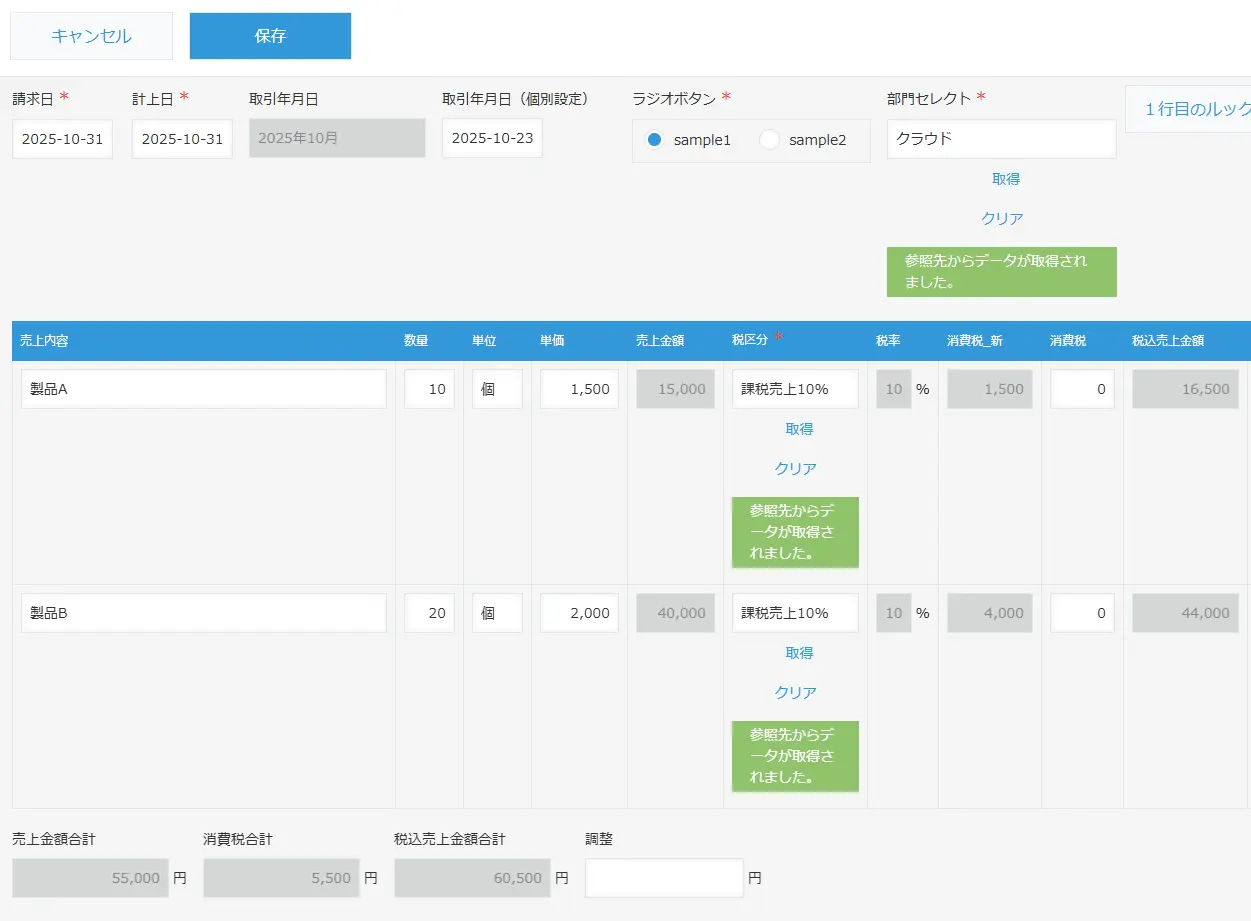Click the 税区分 field in 製品B row
The height and width of the screenshot is (921, 1251).
(x=795, y=613)
